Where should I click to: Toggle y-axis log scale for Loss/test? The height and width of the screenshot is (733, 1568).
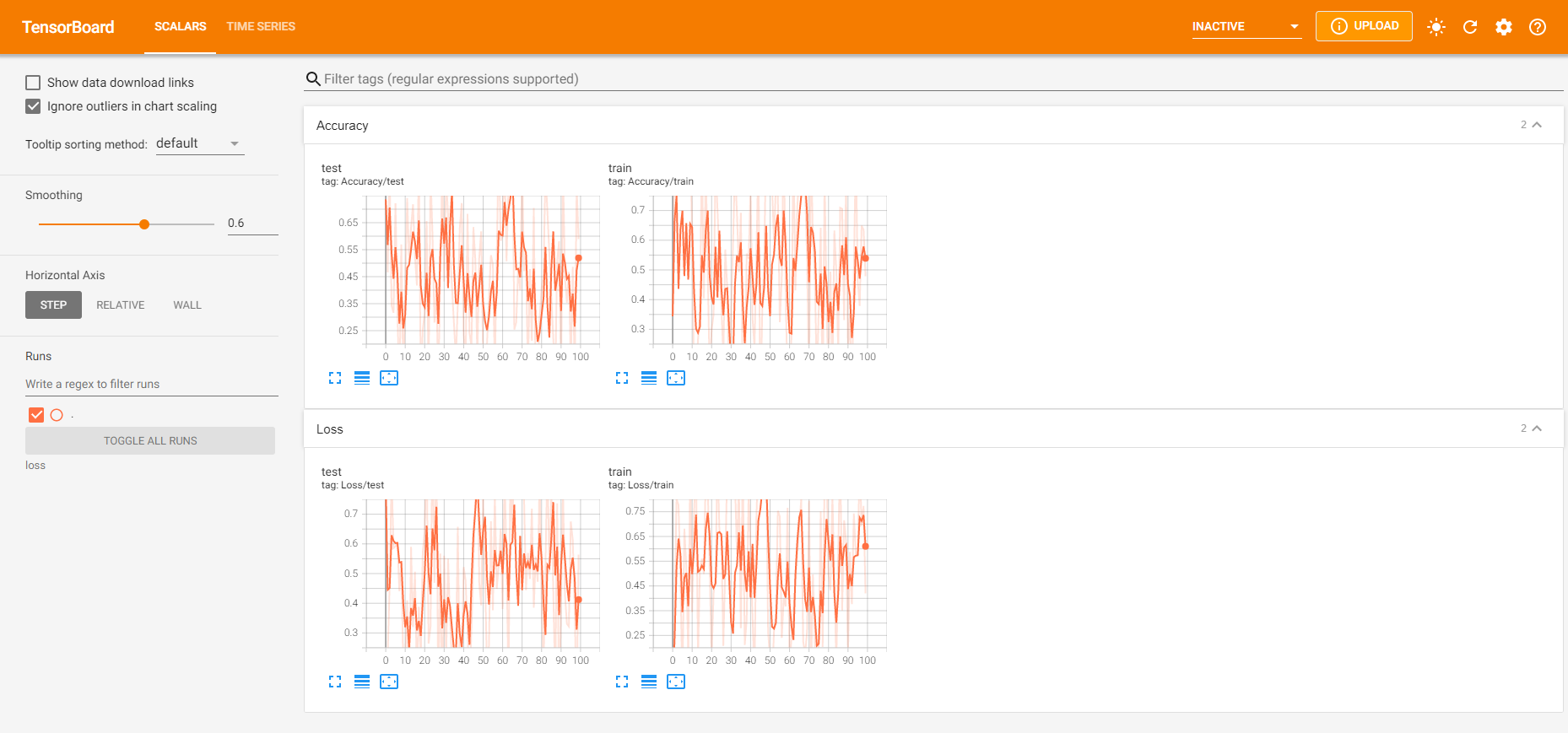362,682
